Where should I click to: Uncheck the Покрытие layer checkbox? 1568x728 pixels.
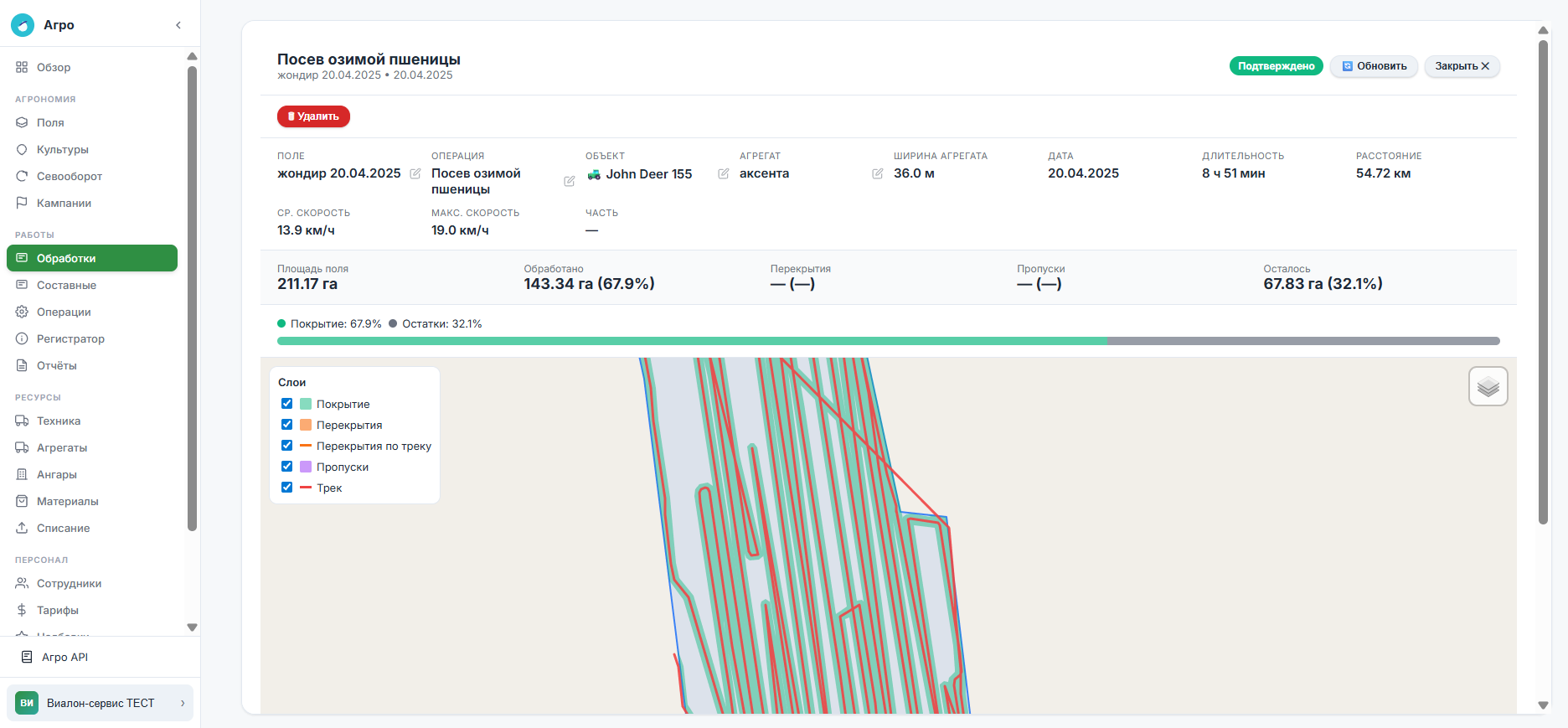pyautogui.click(x=287, y=404)
